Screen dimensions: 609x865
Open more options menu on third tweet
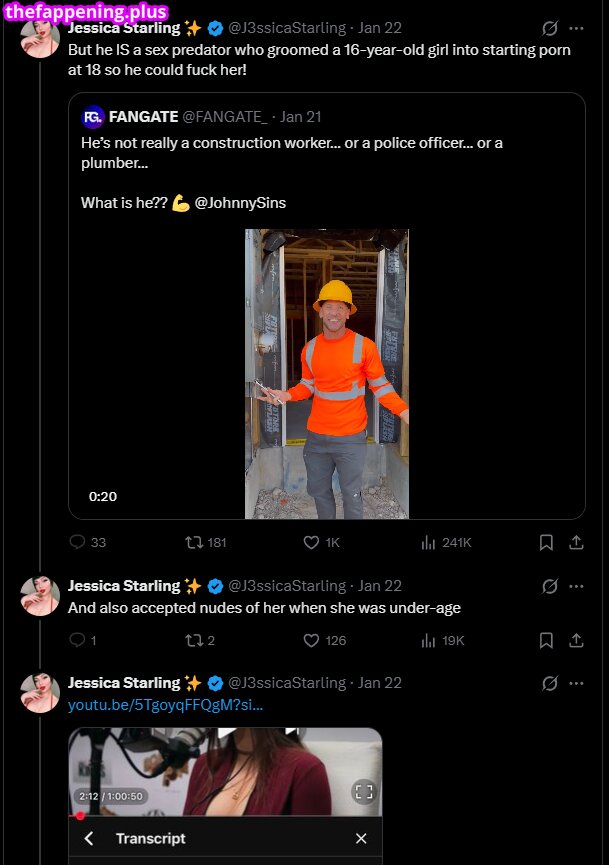click(576, 683)
